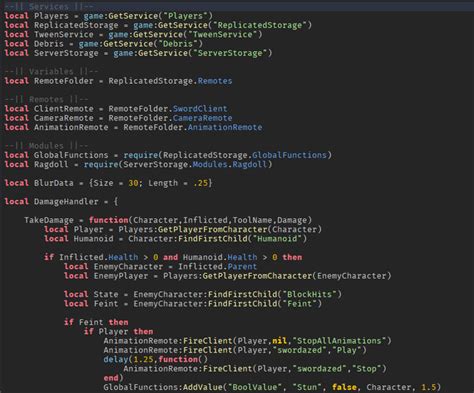Click the delay function call

[x=116, y=360]
